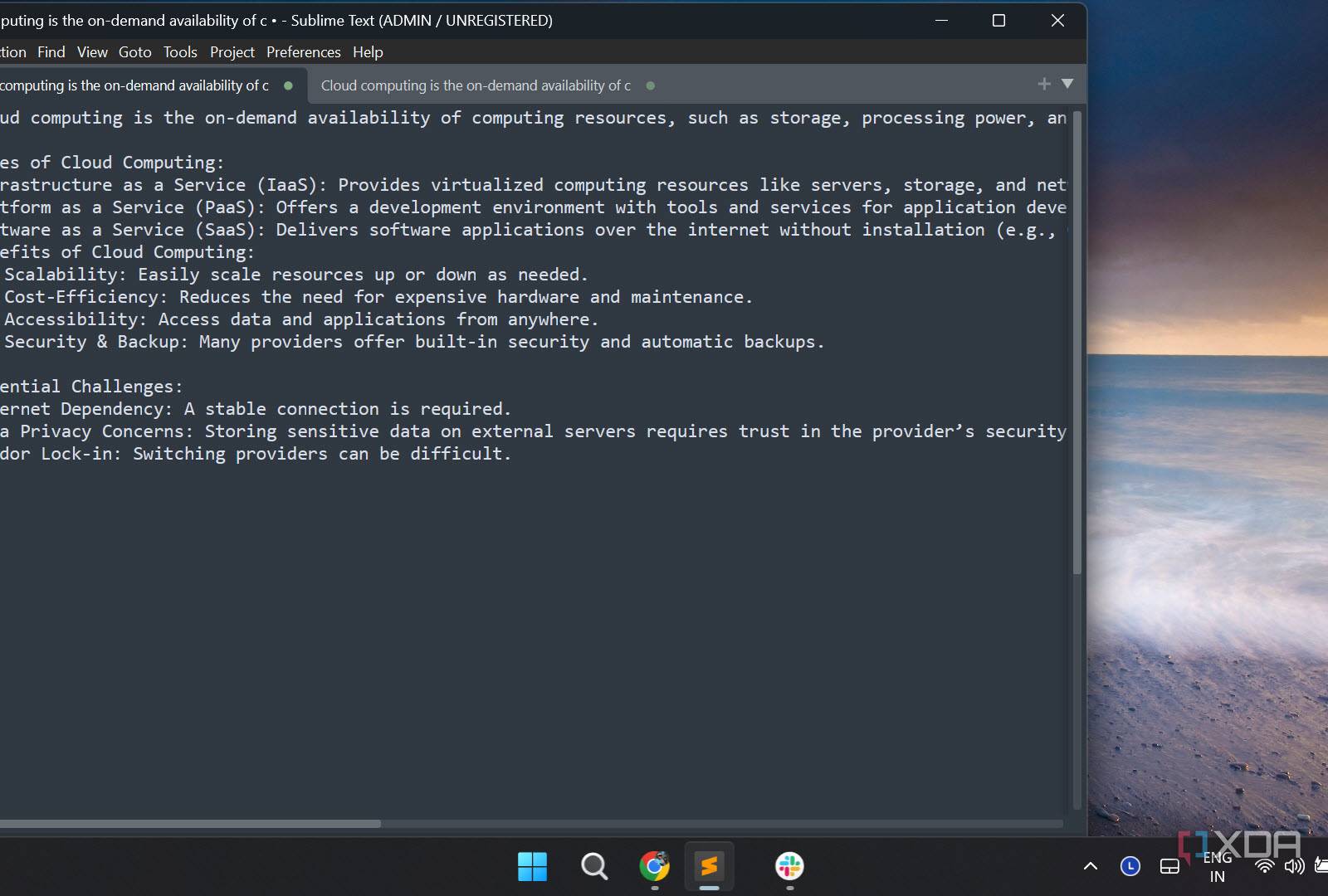This screenshot has width=1328, height=896.
Task: Open Slack from the taskbar
Action: point(789,866)
